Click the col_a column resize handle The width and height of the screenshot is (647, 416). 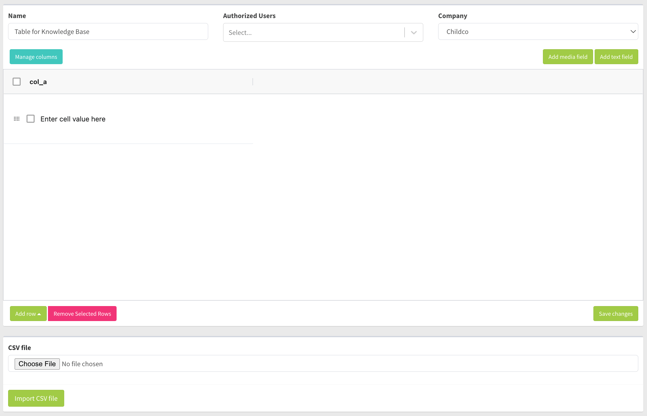[x=252, y=82]
